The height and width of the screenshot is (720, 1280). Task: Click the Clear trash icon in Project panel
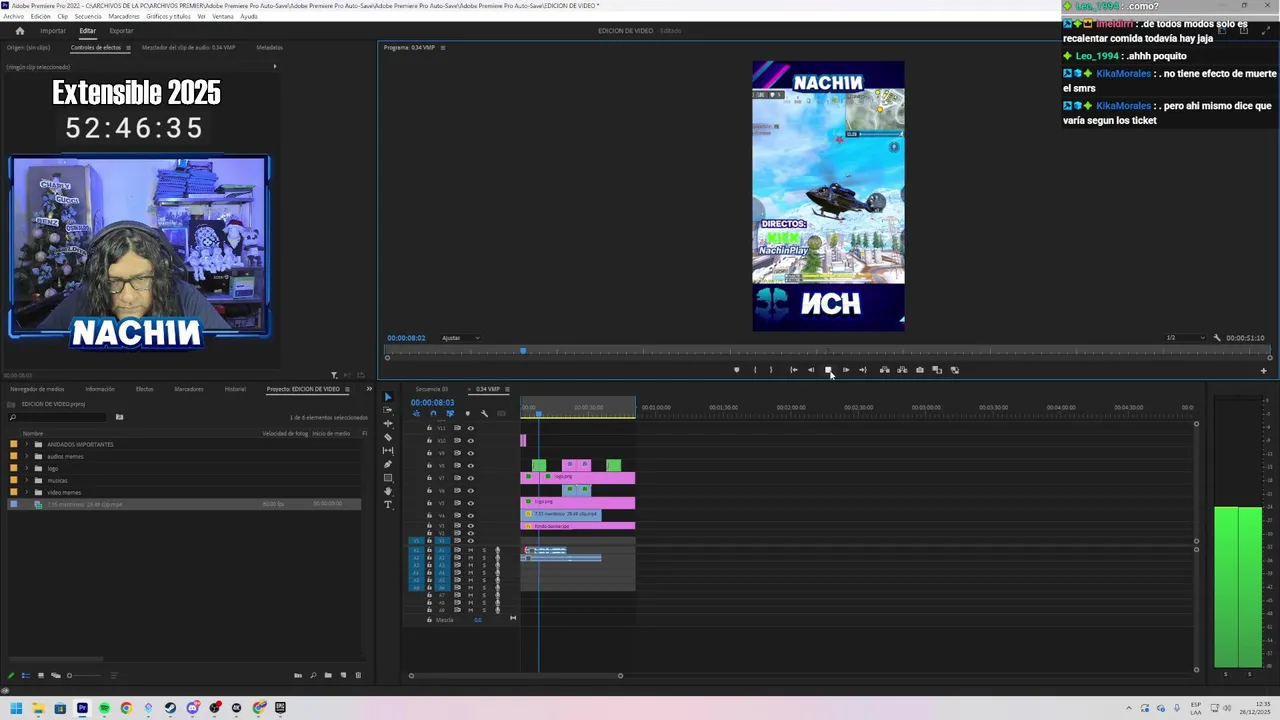358,675
